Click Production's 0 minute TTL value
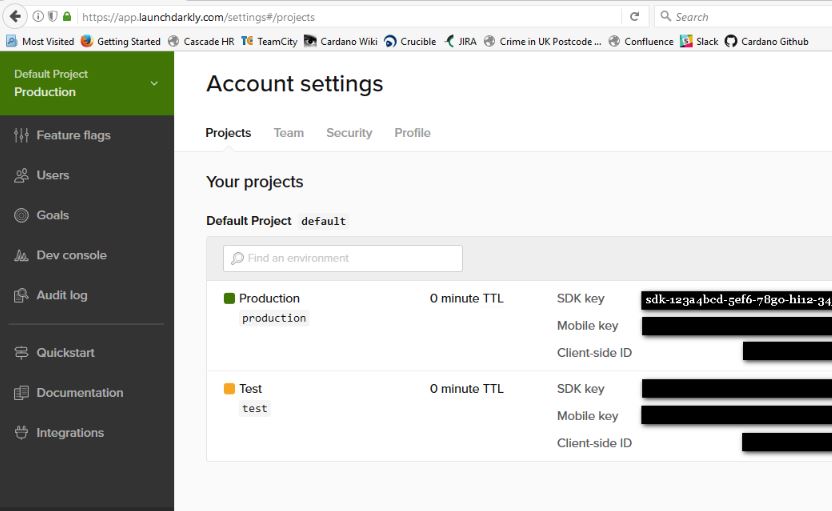 (x=466, y=298)
